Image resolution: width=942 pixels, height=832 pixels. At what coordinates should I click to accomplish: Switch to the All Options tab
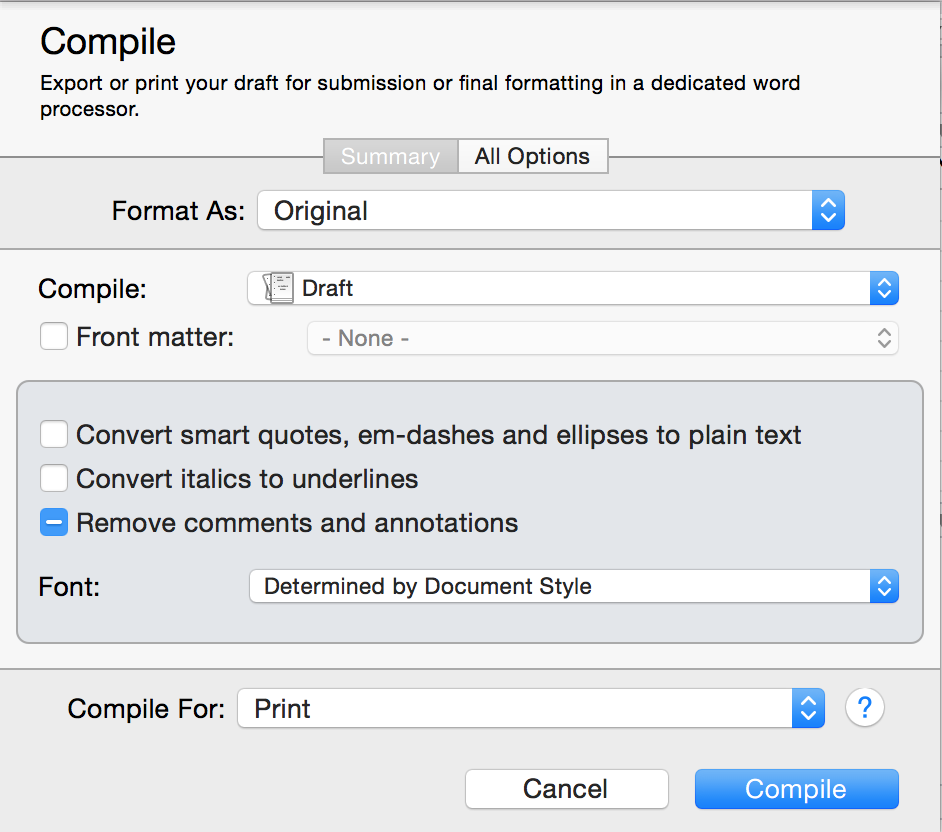point(532,157)
